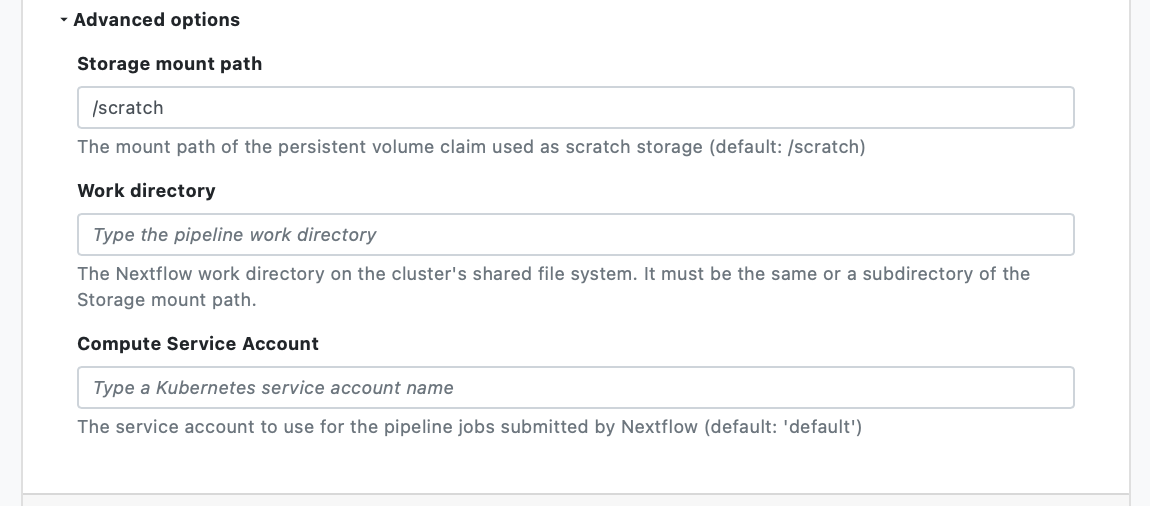
Task: Click the Compute Service Account label
Action: tap(198, 344)
